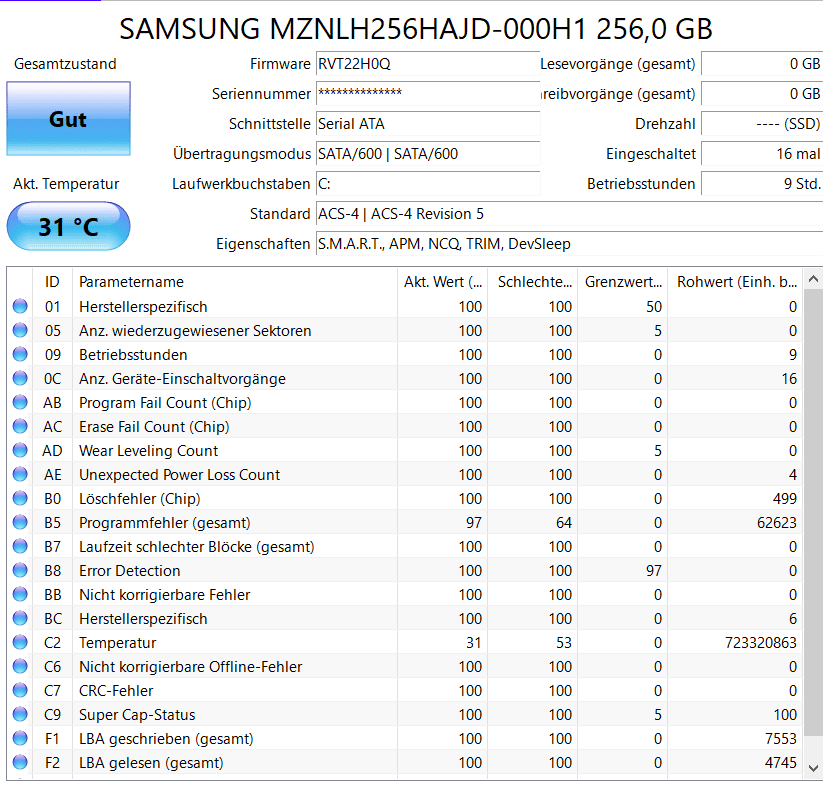Click the Lesevorgänge (gesamt) value field
Screen dimensions: 823x790
point(762,64)
